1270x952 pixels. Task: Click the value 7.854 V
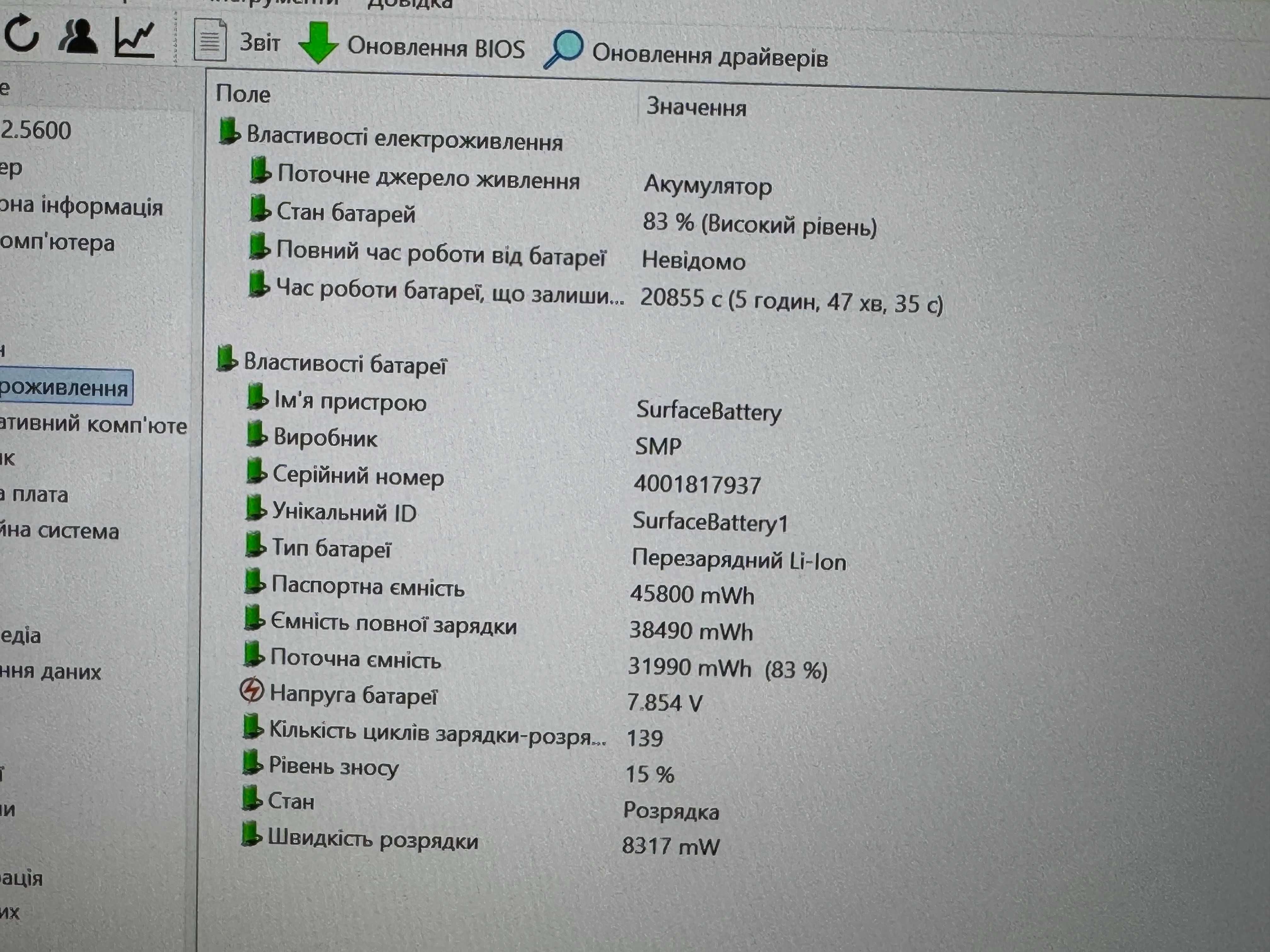point(664,702)
